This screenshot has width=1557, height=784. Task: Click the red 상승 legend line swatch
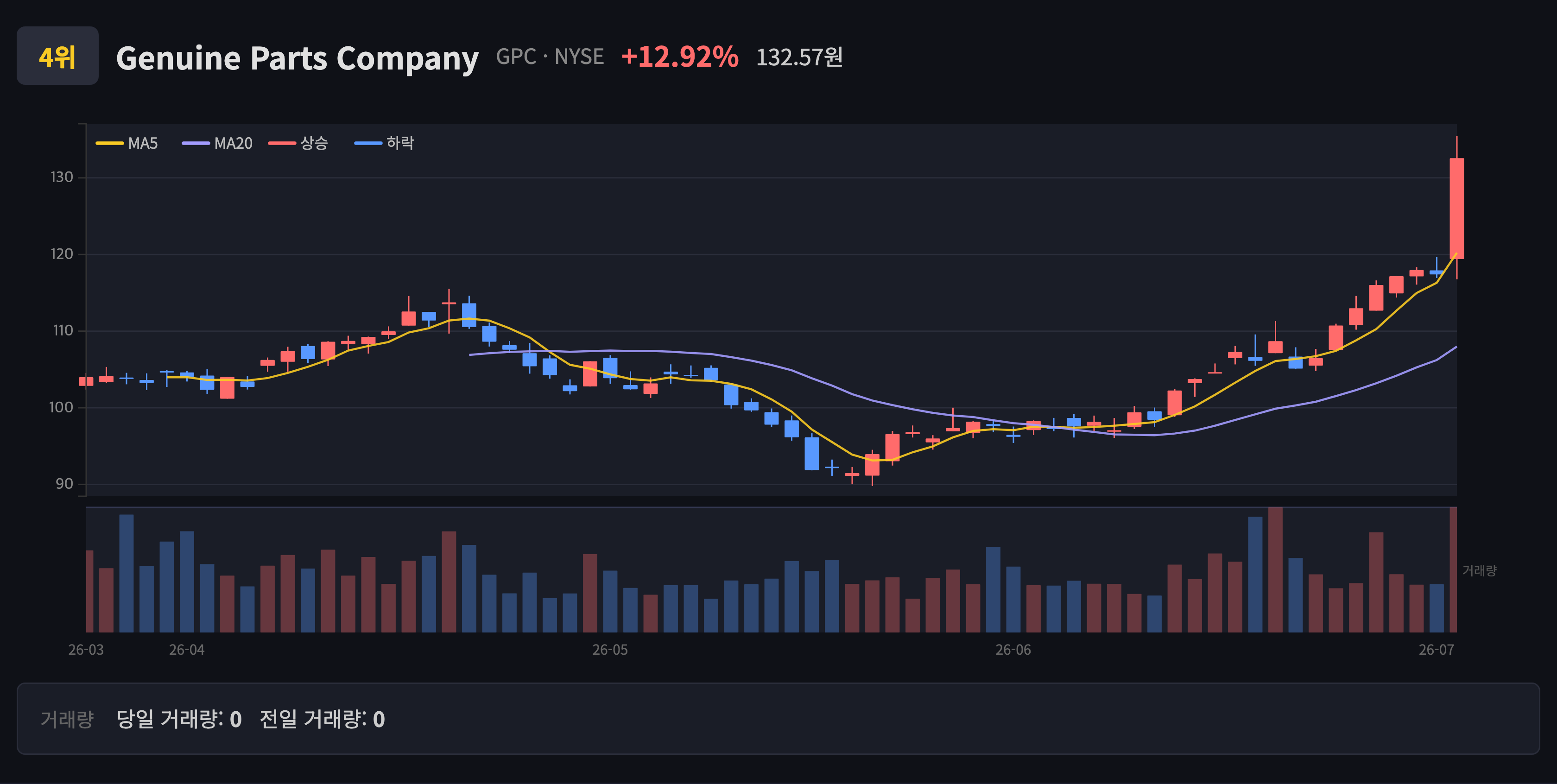[x=282, y=143]
